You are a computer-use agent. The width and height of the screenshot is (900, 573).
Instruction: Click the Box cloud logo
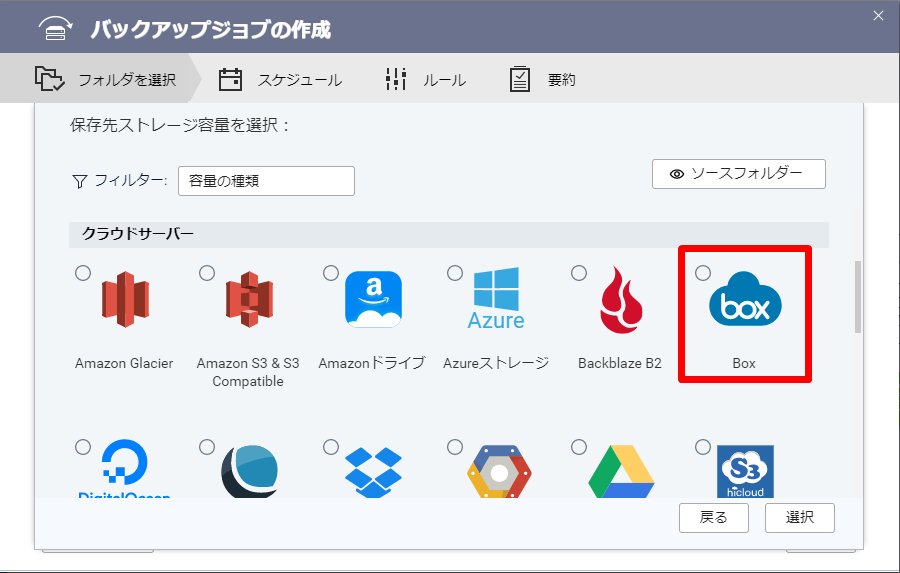point(745,299)
